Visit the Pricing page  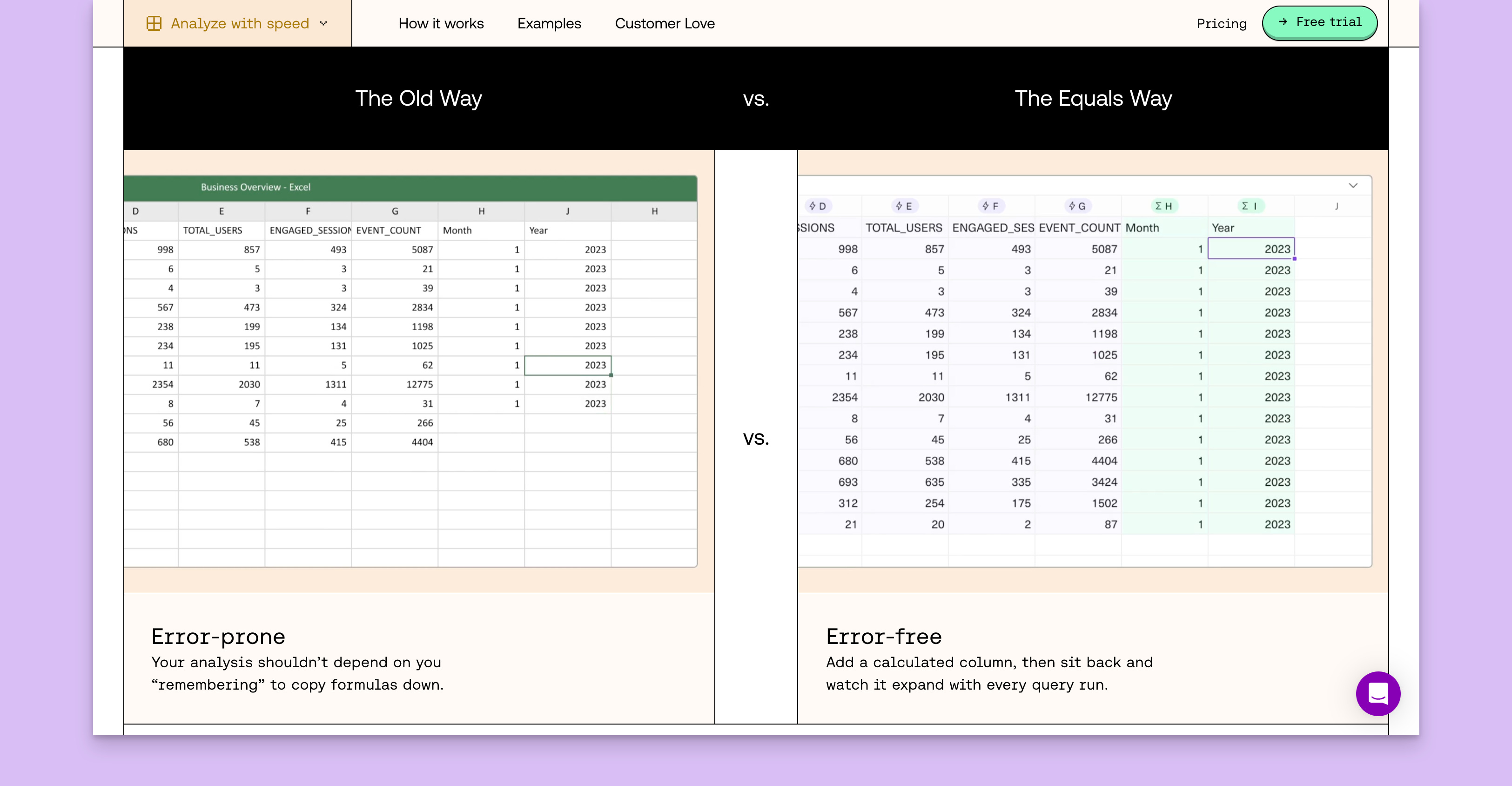click(x=1222, y=23)
